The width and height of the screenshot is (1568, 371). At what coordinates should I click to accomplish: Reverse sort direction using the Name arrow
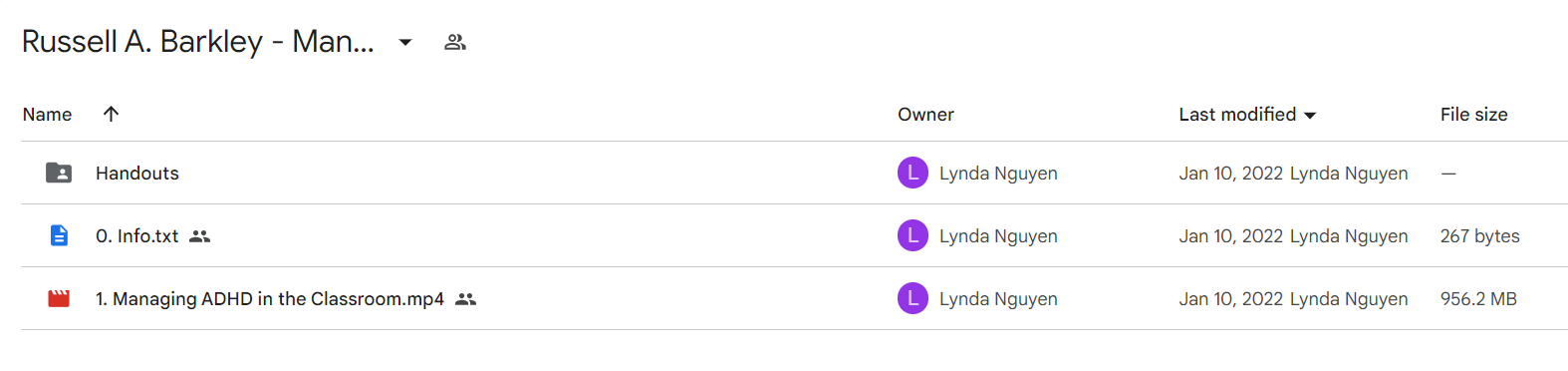coord(112,114)
